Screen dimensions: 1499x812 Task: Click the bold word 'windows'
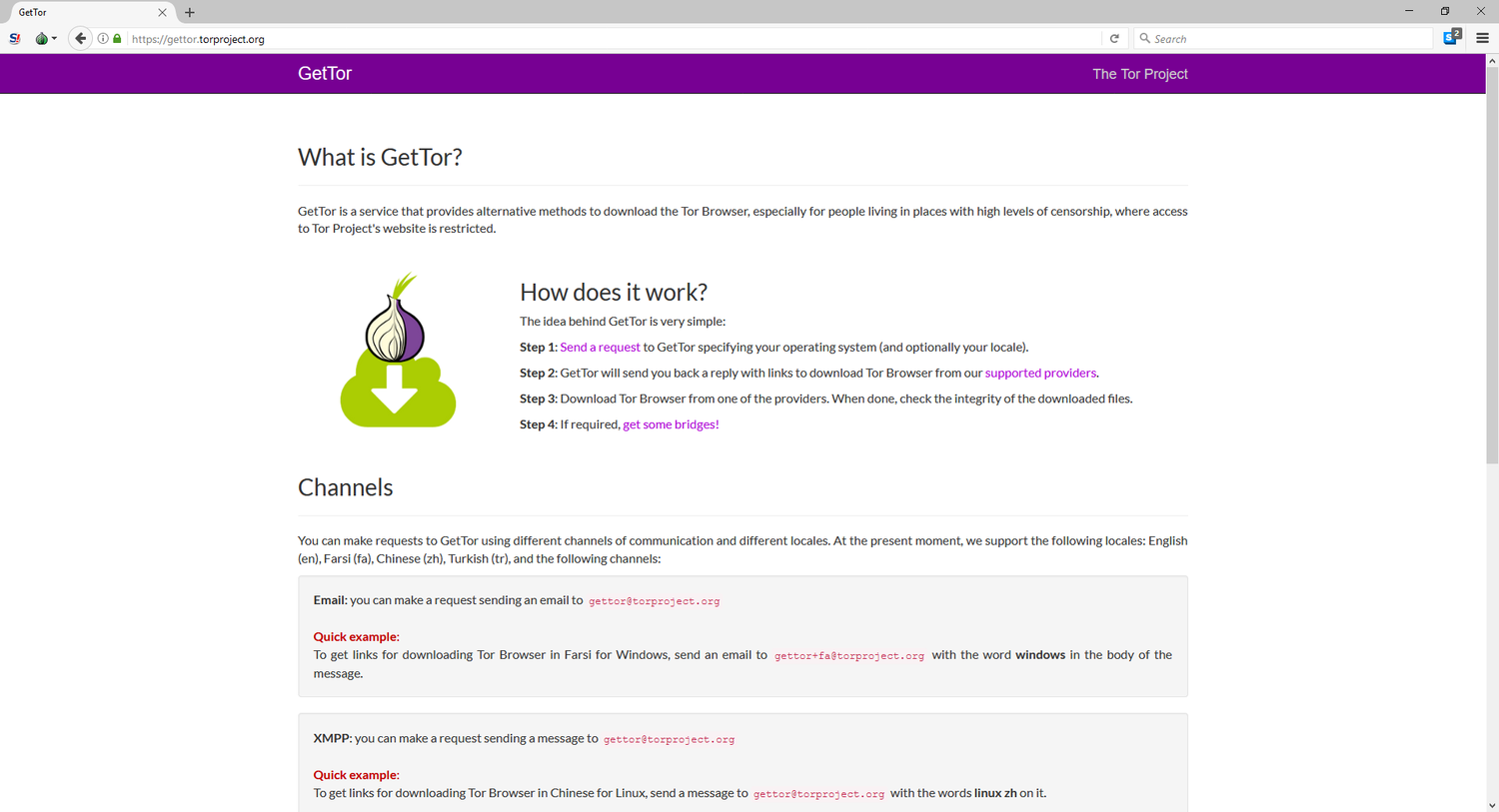pos(1040,655)
